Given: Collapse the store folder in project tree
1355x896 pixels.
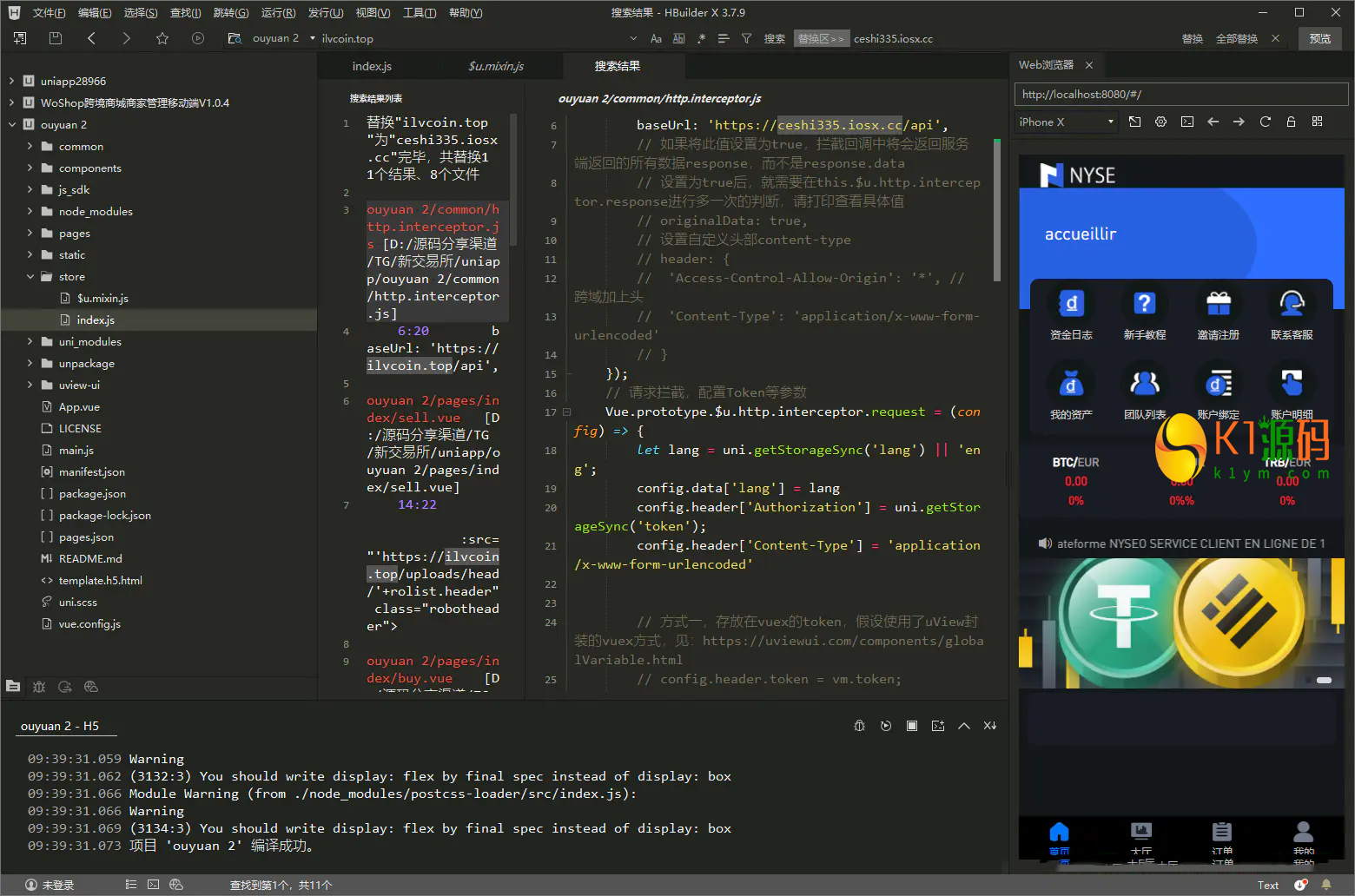Looking at the screenshot, I should (30, 276).
